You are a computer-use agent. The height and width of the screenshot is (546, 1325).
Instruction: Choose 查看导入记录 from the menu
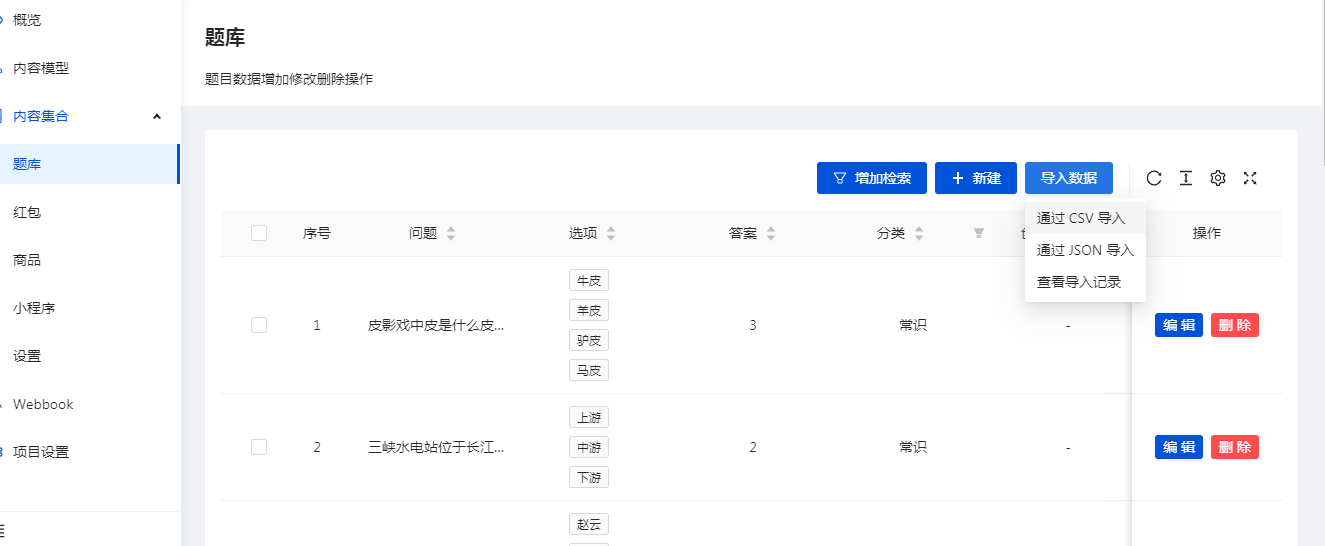[x=1085, y=282]
